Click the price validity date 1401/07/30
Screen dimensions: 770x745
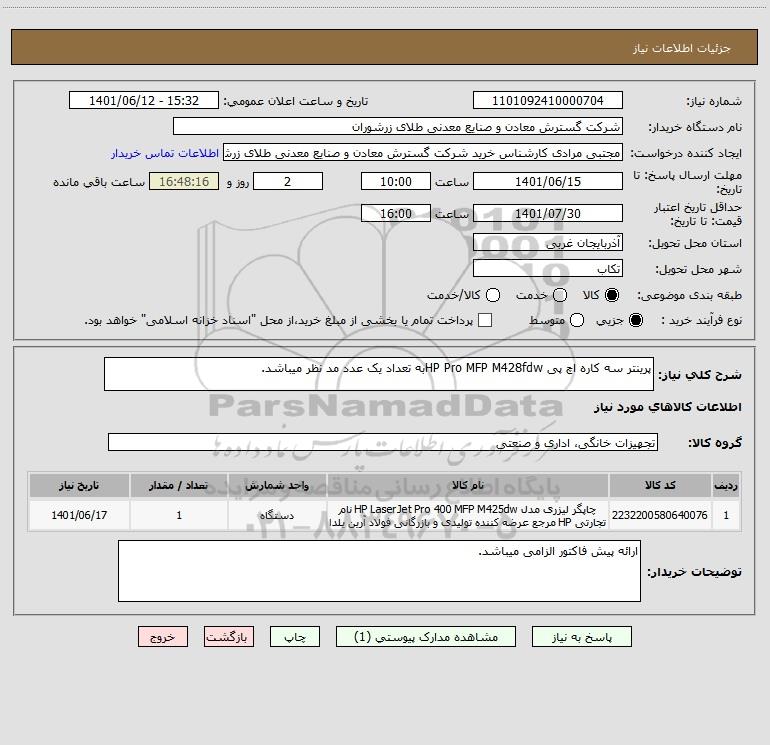click(548, 213)
